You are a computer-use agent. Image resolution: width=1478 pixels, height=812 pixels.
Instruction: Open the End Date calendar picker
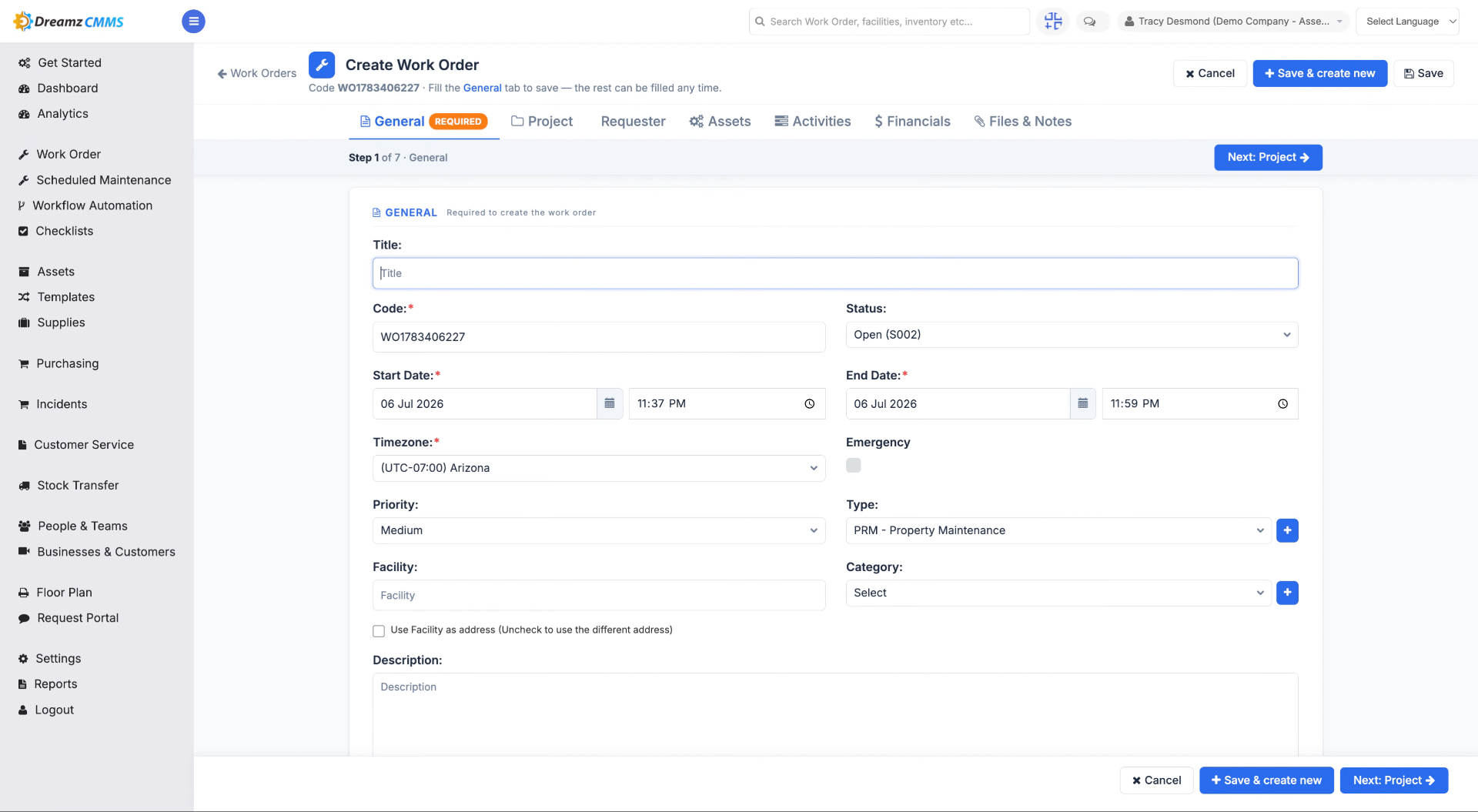1082,403
